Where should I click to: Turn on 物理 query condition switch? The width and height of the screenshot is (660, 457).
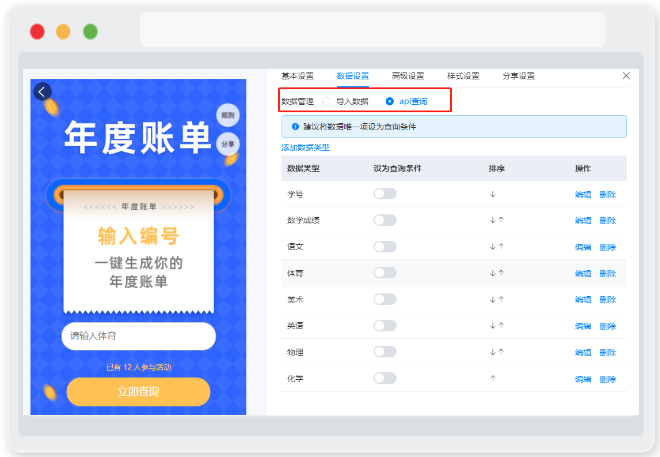(385, 352)
